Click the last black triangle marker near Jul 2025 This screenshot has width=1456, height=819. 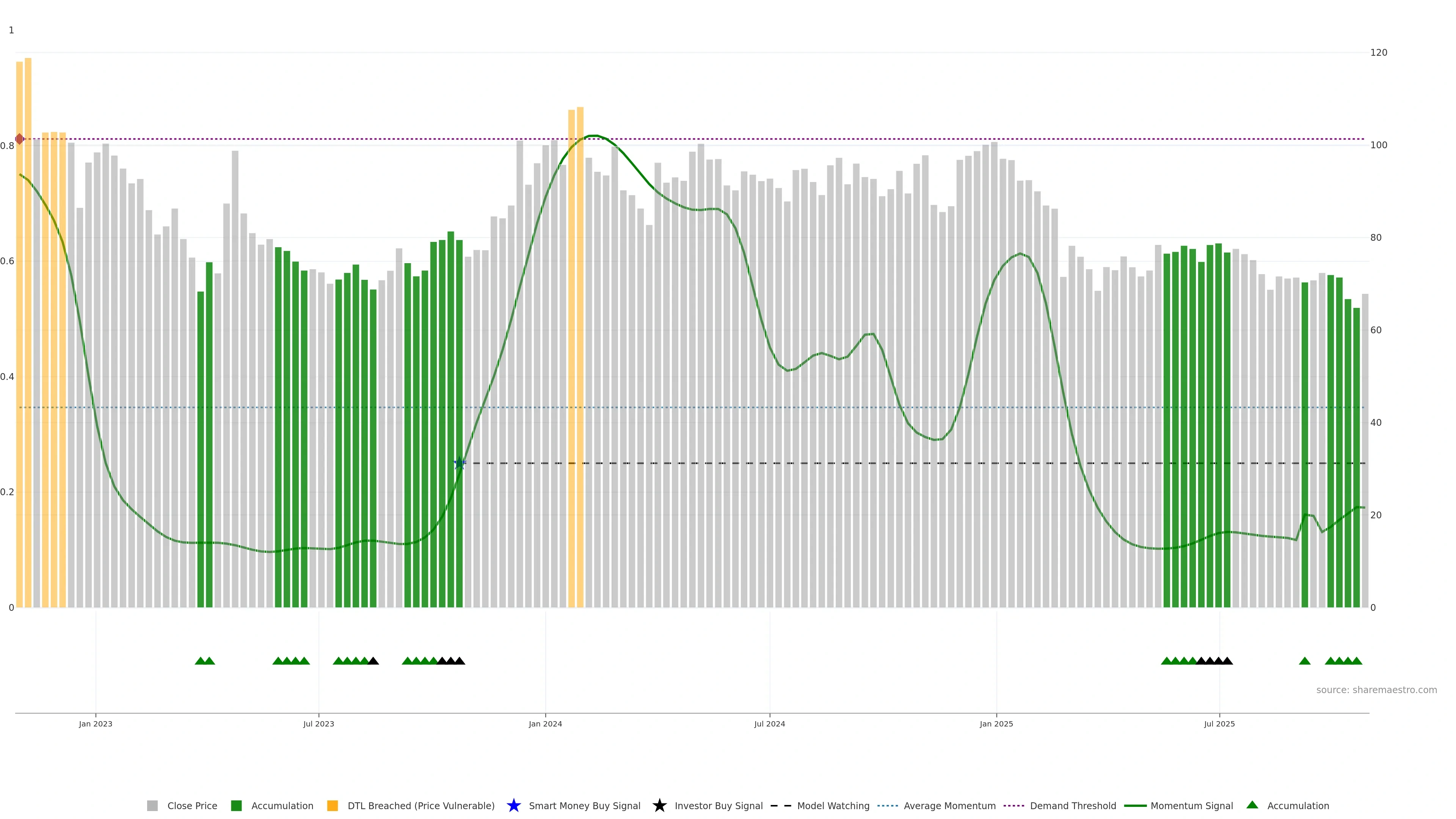pyautogui.click(x=1227, y=661)
